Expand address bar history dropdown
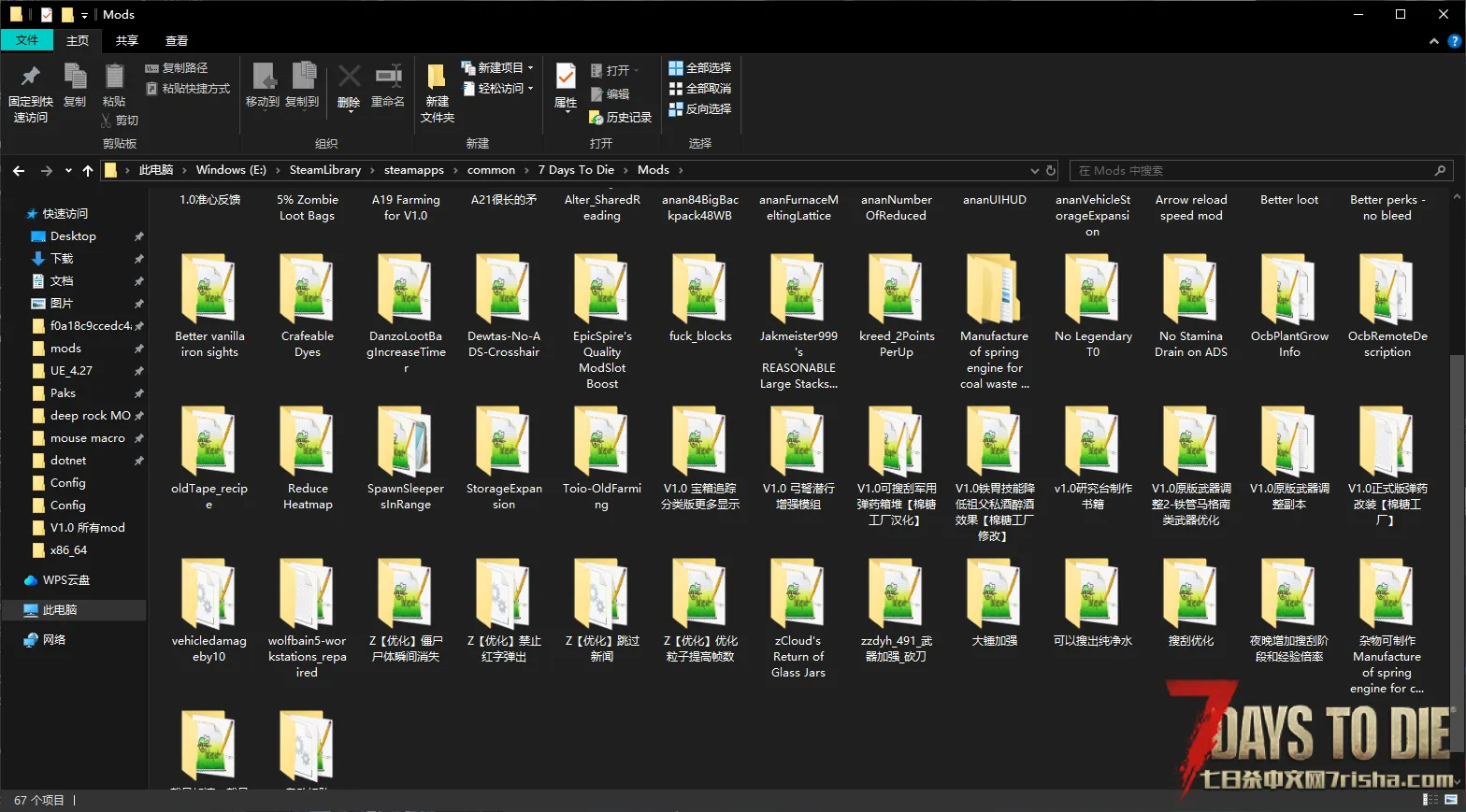The image size is (1466, 812). 1034,170
